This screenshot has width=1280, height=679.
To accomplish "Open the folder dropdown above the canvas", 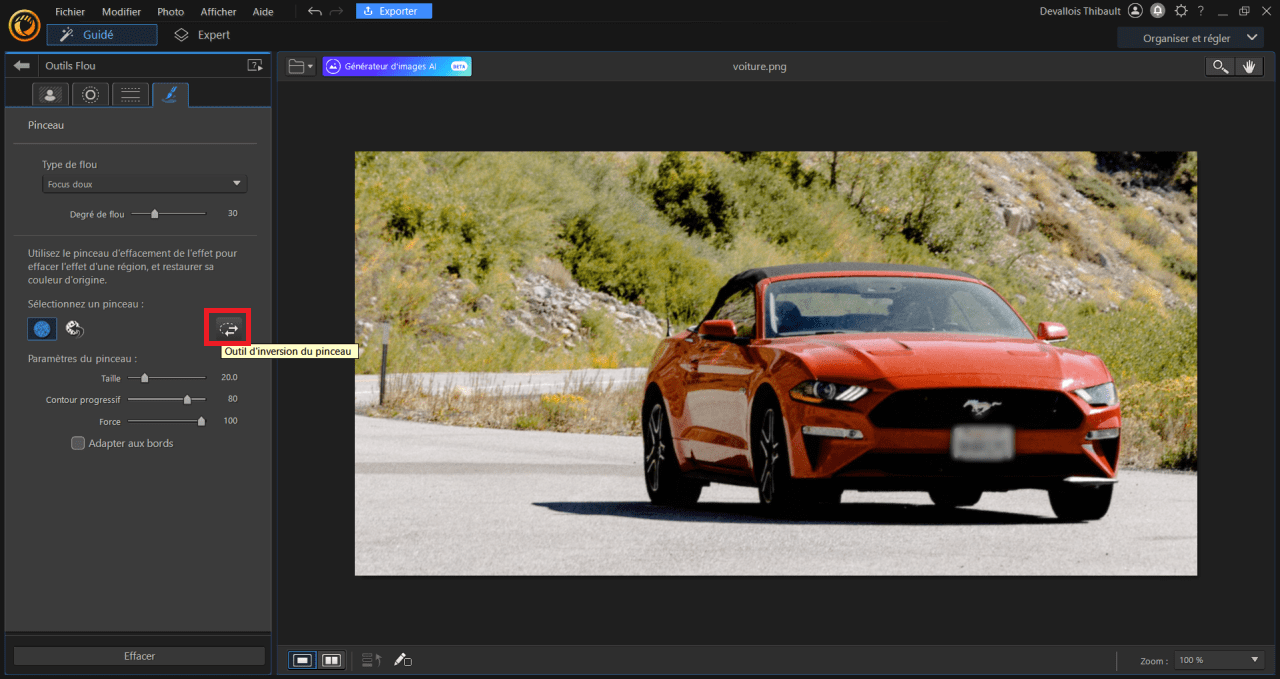I will click(300, 66).
